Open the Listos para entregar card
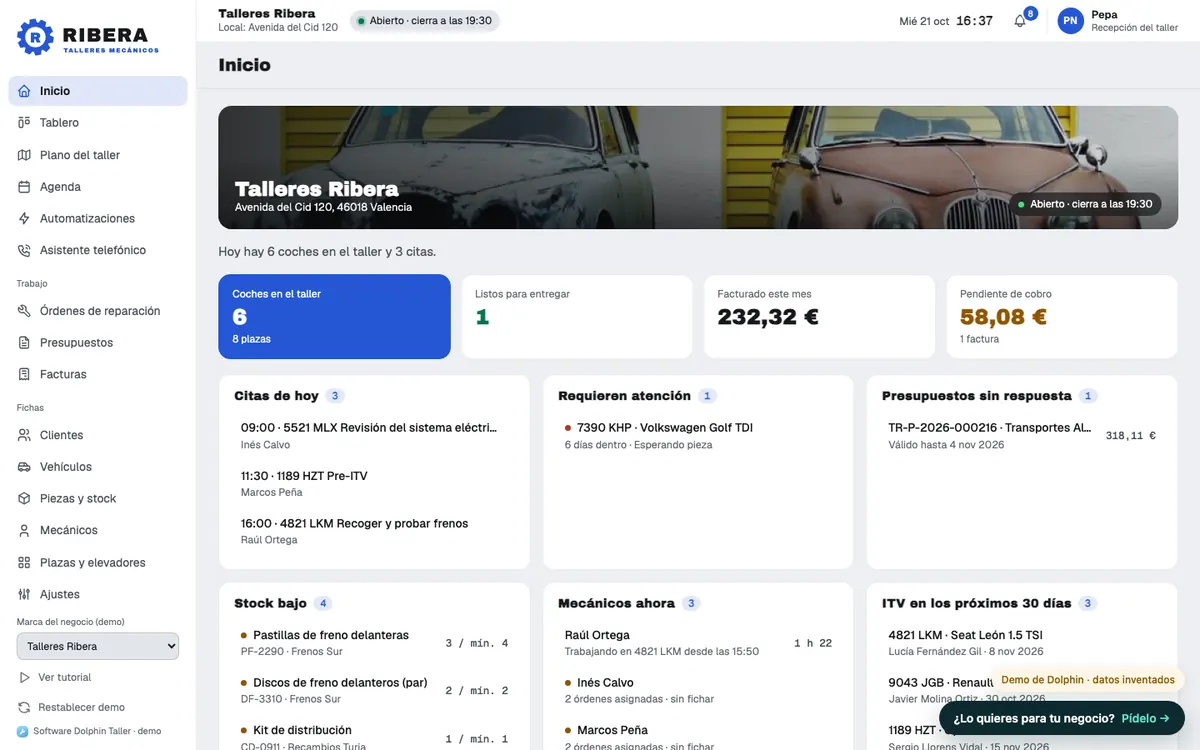The width and height of the screenshot is (1200, 750). (x=577, y=316)
